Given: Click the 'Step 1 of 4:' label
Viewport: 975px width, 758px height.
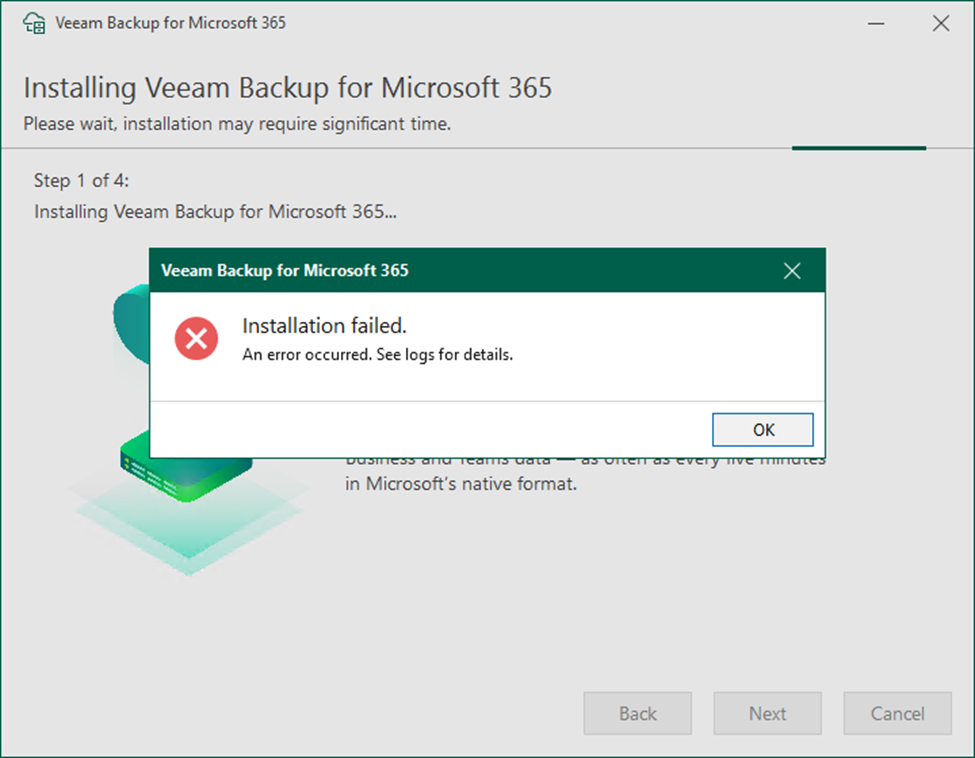Looking at the screenshot, I should pyautogui.click(x=81, y=181).
